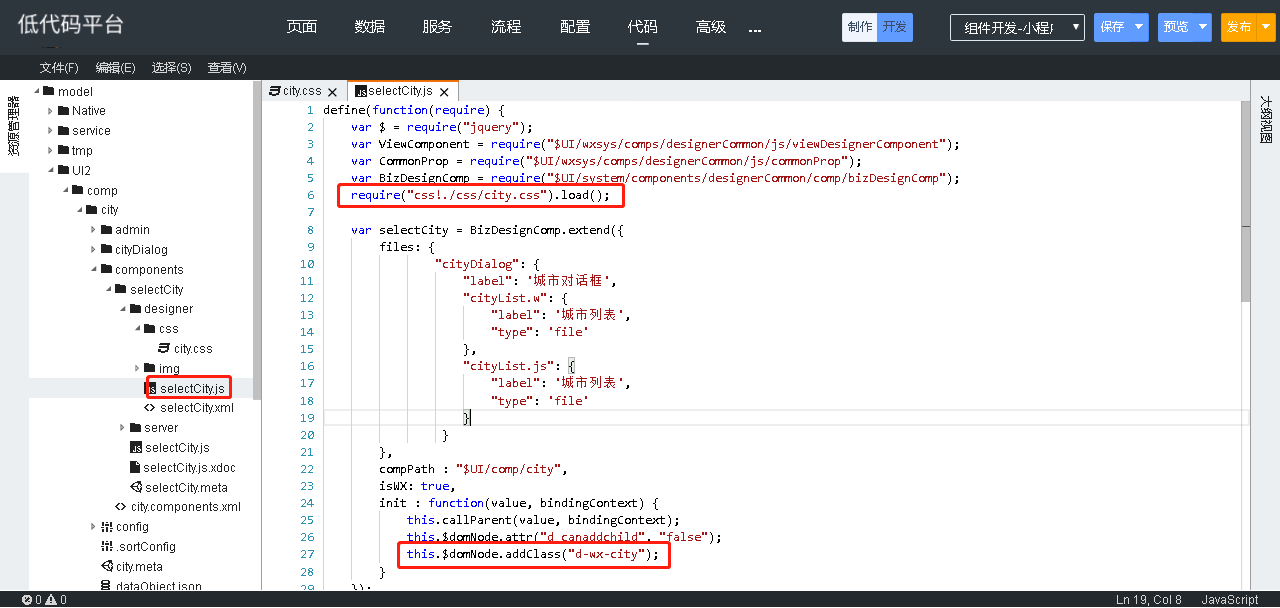Open the 保存 dropdown arrow
The image size is (1280, 608).
[1139, 28]
